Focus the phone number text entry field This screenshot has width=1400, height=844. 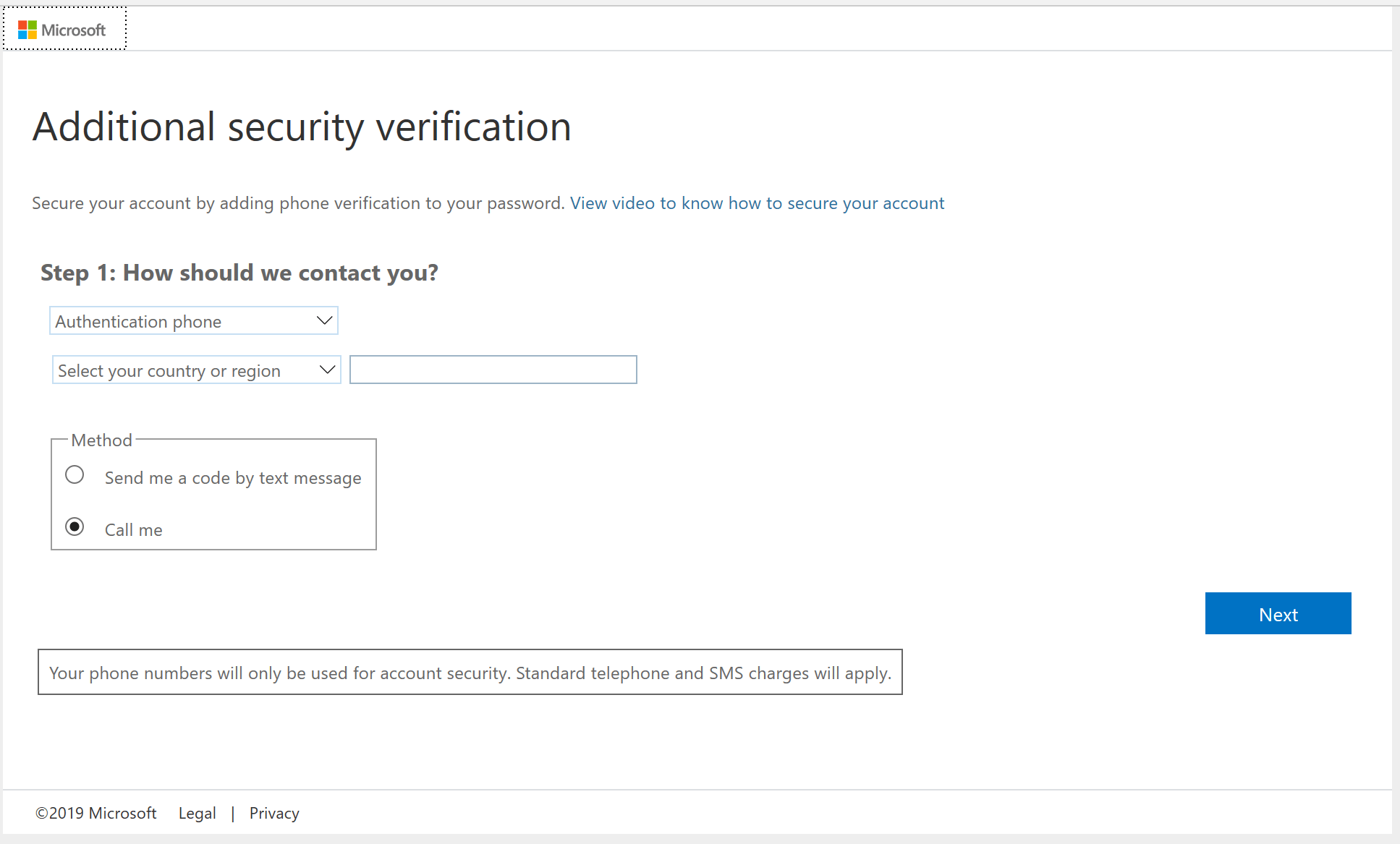click(493, 369)
